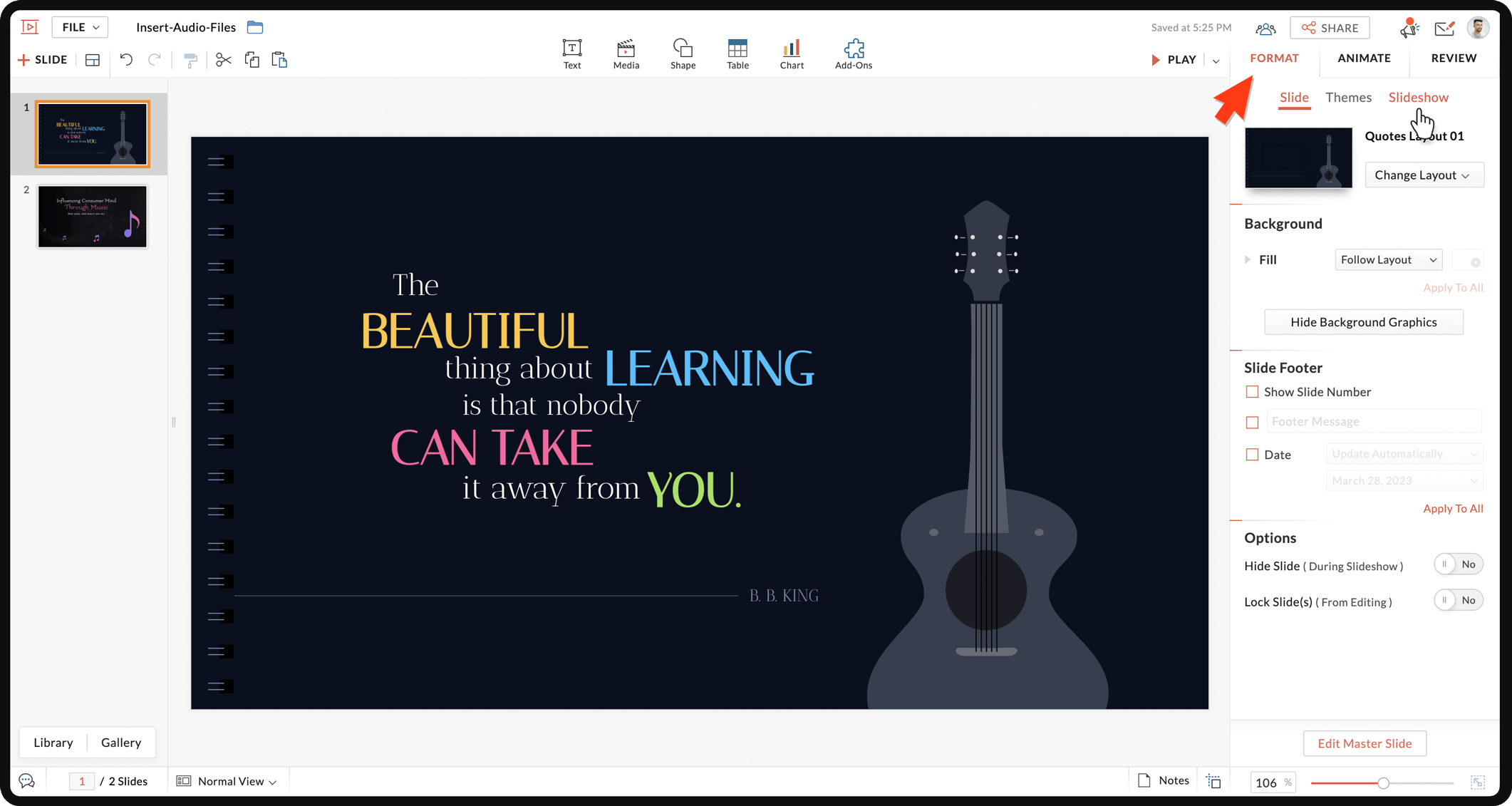Click the format painter icon
This screenshot has height=806, width=1512.
(190, 60)
